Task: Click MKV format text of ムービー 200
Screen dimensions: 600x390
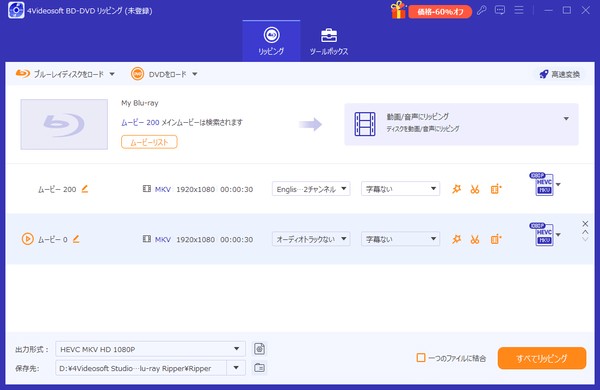Action: tap(163, 189)
